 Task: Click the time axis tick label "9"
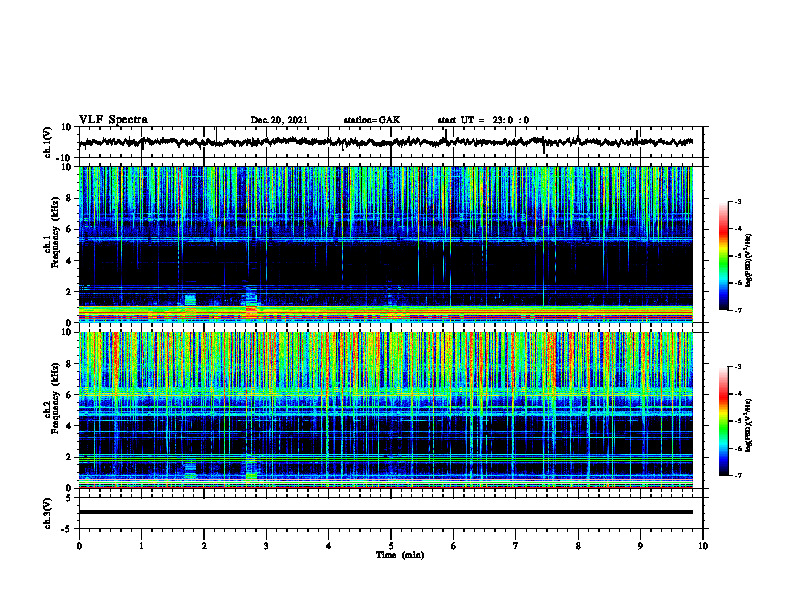pos(640,546)
